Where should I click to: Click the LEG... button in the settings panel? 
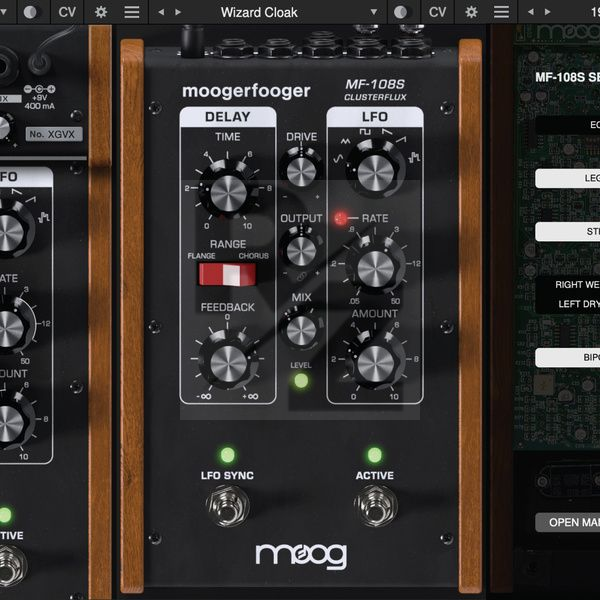point(567,178)
